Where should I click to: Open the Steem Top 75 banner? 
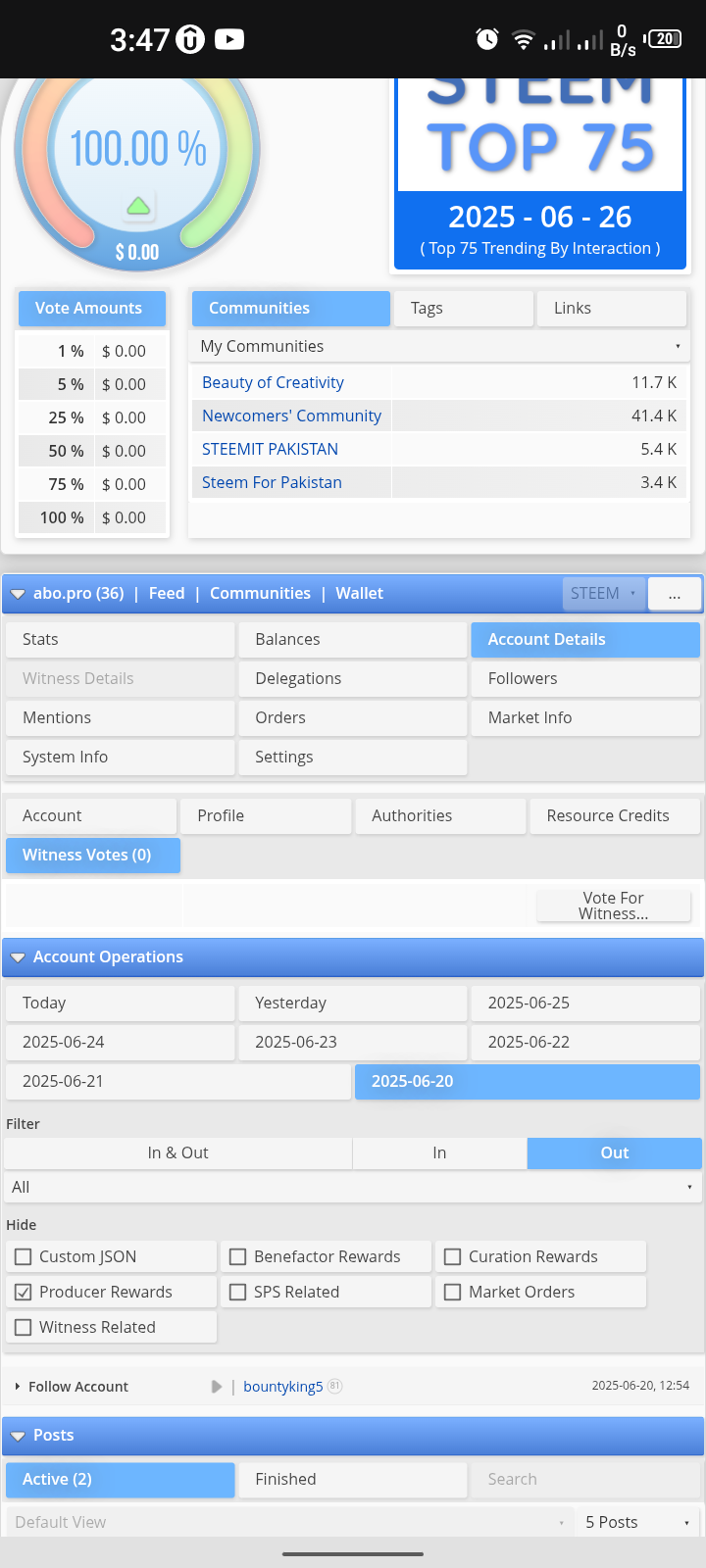point(540,173)
